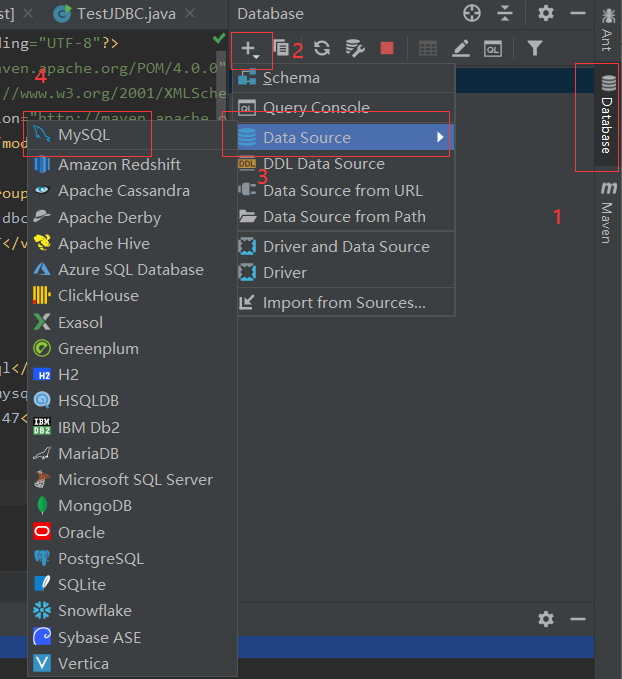Open Database panel settings gear

click(x=546, y=13)
